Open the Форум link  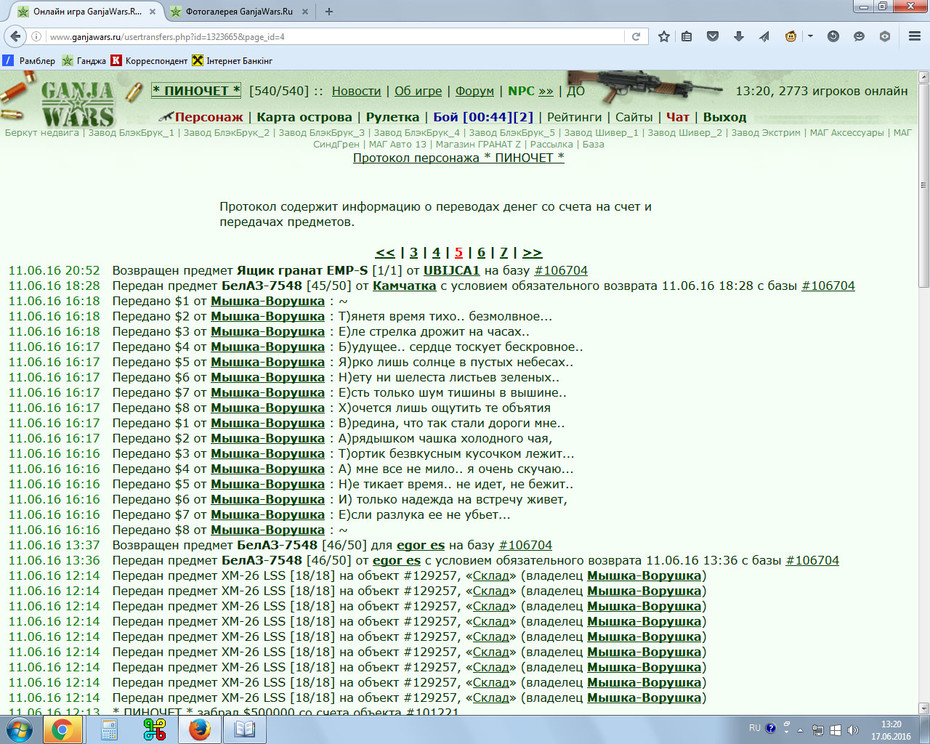pyautogui.click(x=474, y=91)
